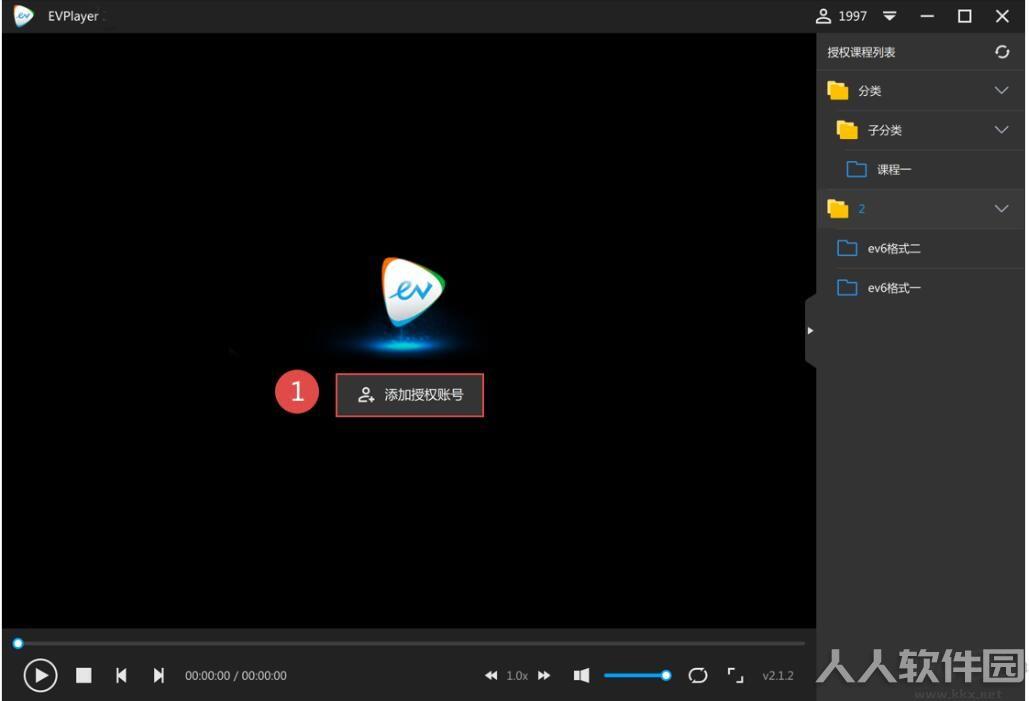This screenshot has width=1029, height=701.
Task: Click the playback progress bar handle
Action: pyautogui.click(x=18, y=643)
